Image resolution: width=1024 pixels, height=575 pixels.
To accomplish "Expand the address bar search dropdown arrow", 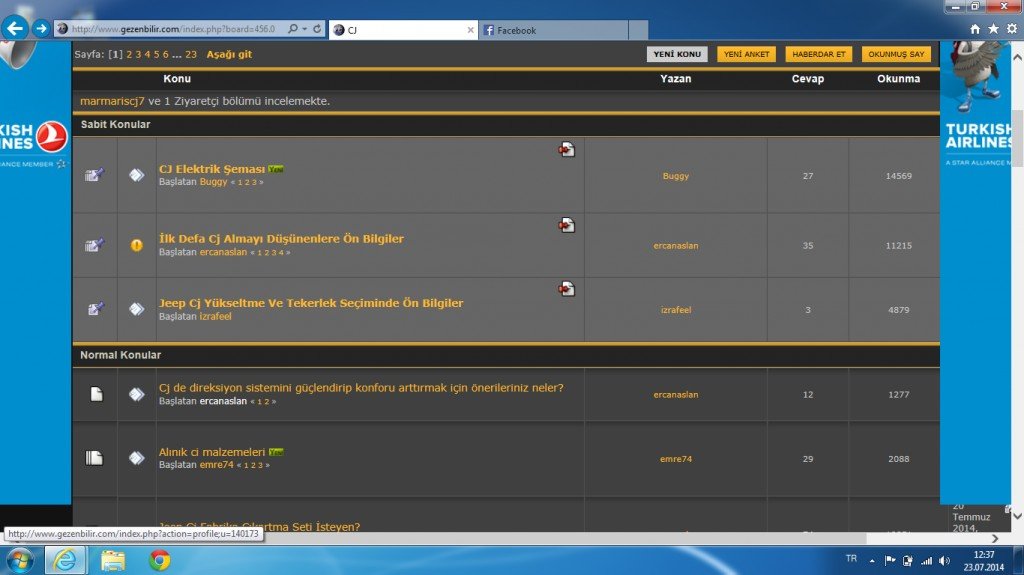I will pos(304,30).
